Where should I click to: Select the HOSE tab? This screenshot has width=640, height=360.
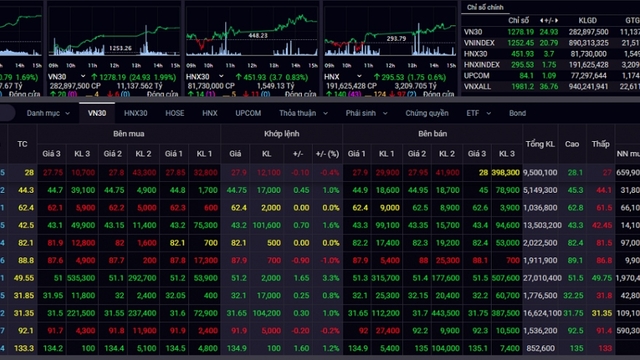tap(175, 113)
